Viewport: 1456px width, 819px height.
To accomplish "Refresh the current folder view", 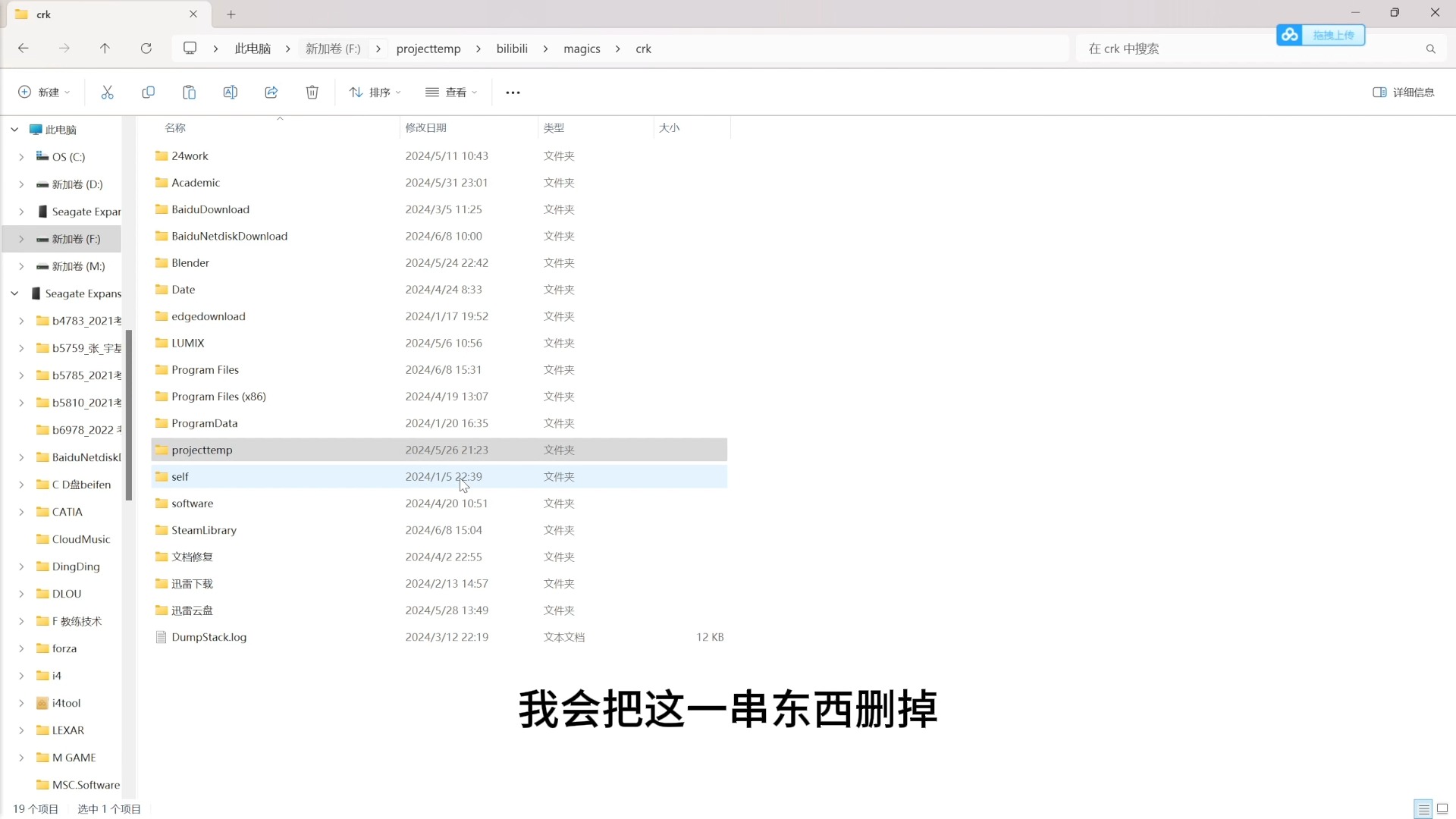I will tap(146, 49).
